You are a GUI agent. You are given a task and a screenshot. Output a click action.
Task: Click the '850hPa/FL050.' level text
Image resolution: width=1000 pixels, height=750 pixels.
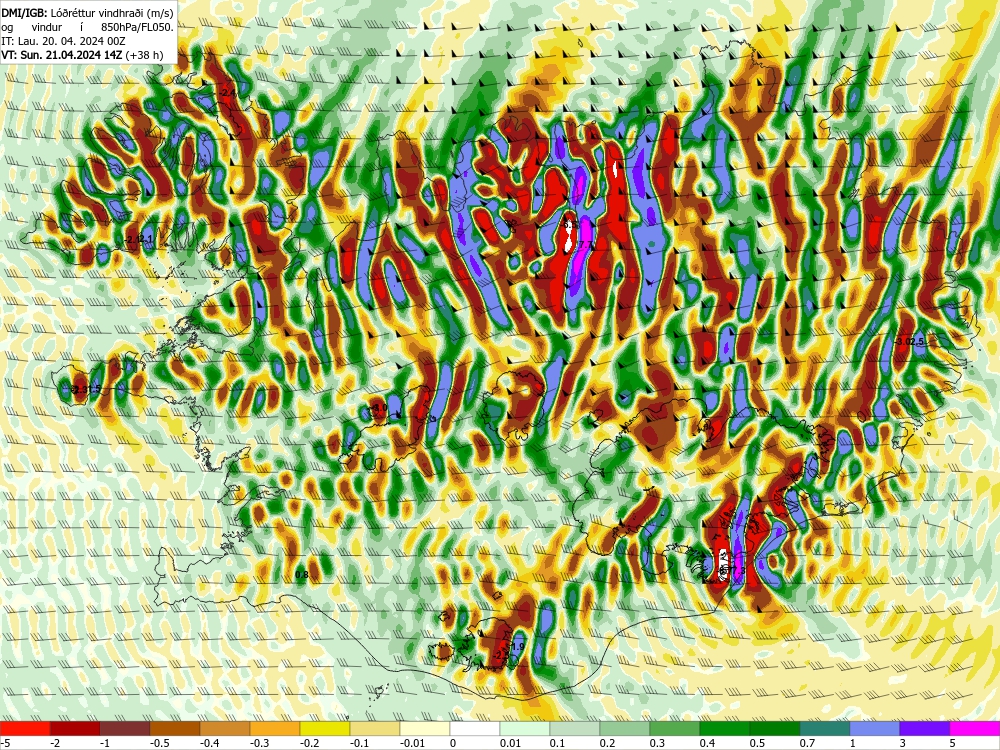coord(138,27)
